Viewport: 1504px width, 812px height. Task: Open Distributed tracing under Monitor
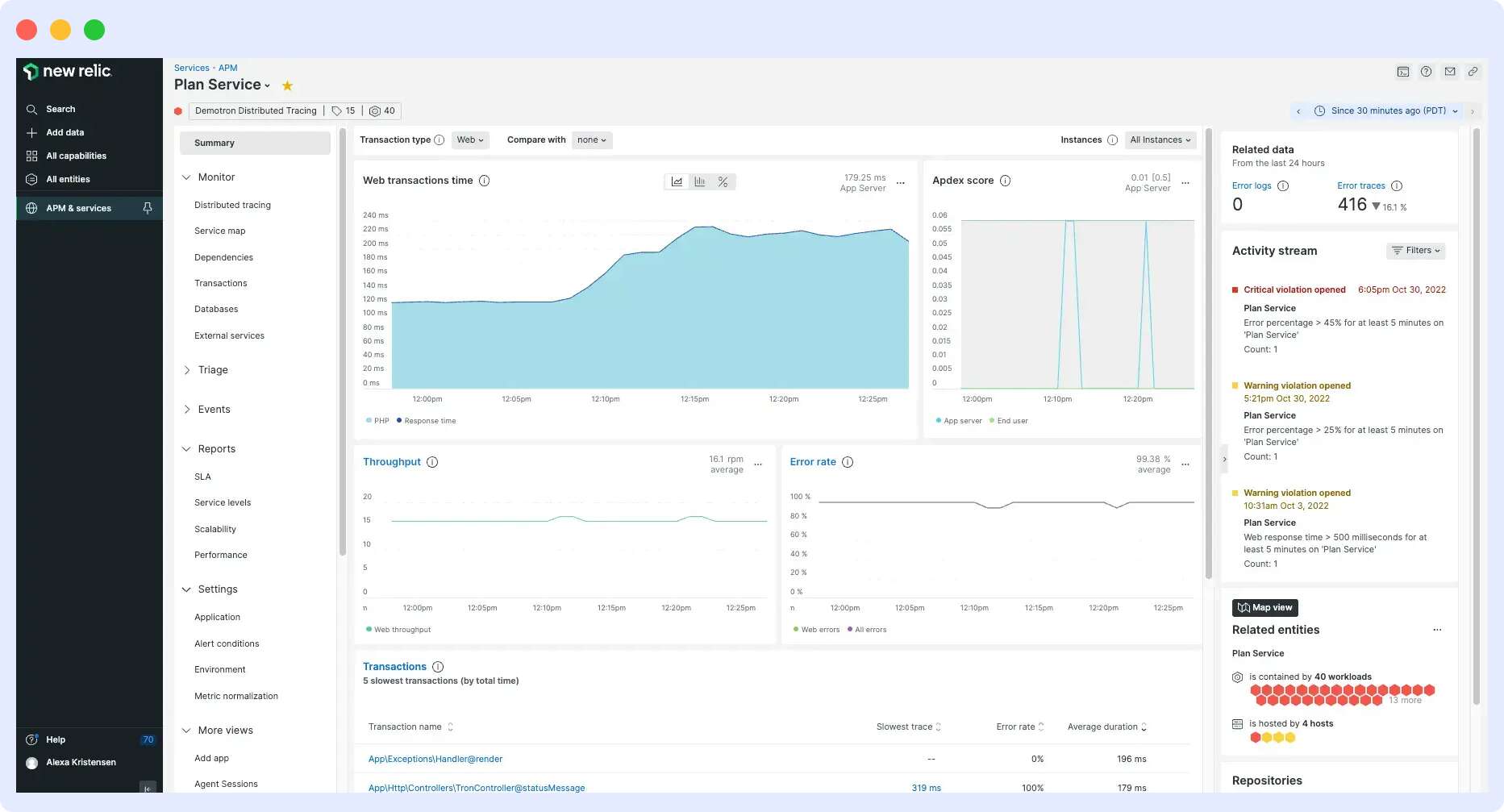231,205
